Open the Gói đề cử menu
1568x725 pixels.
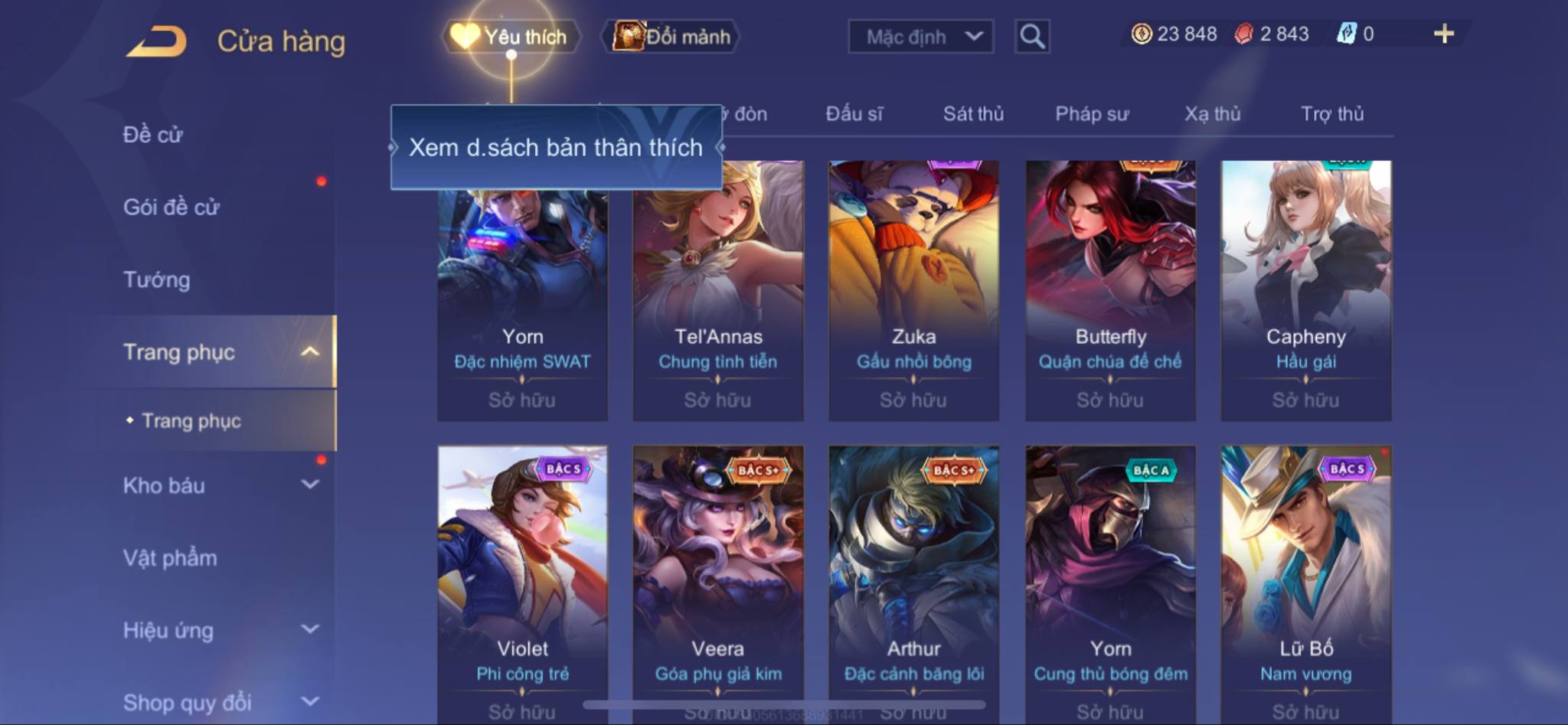[171, 207]
